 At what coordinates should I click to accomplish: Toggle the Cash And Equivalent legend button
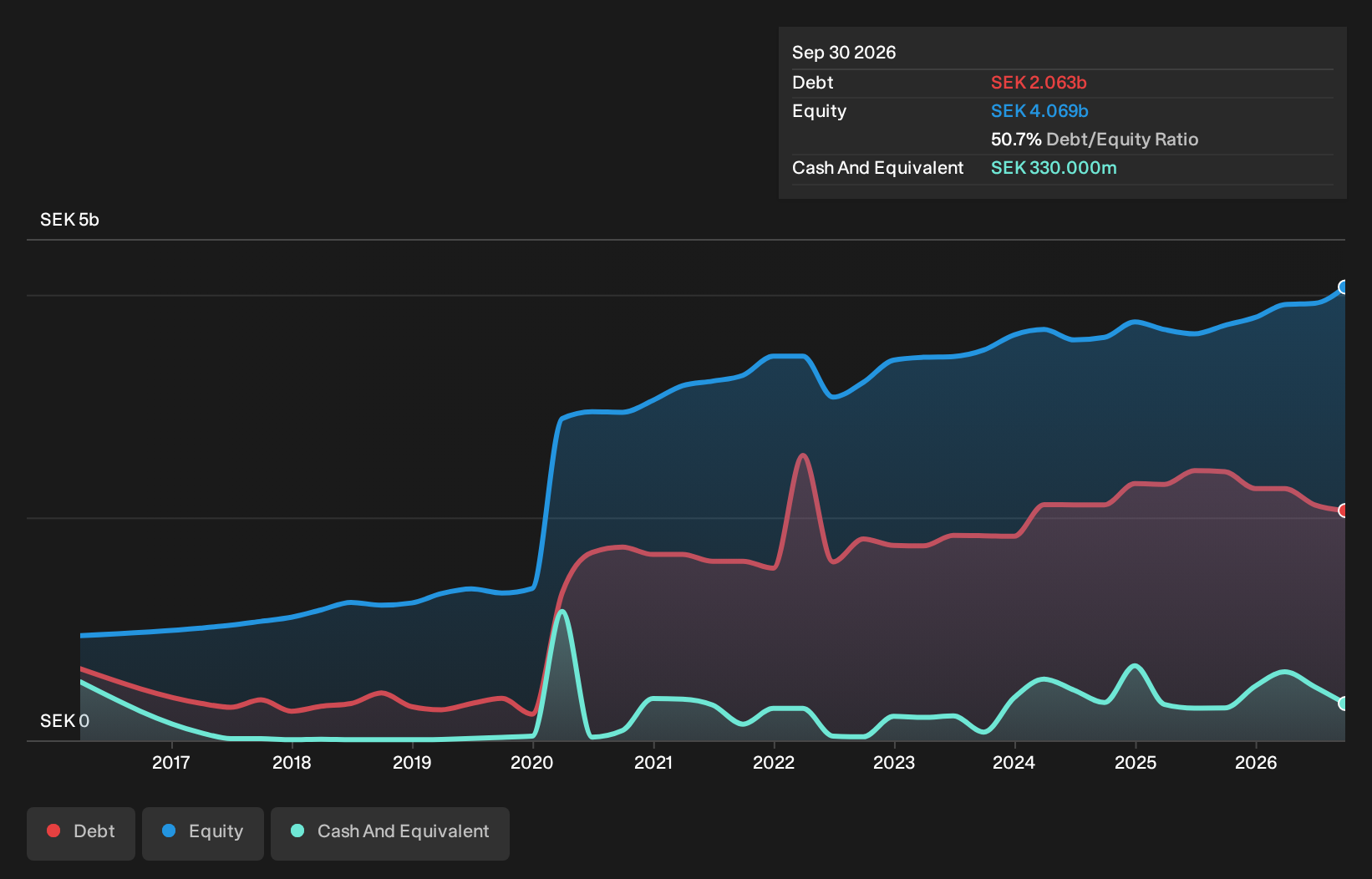tap(390, 833)
